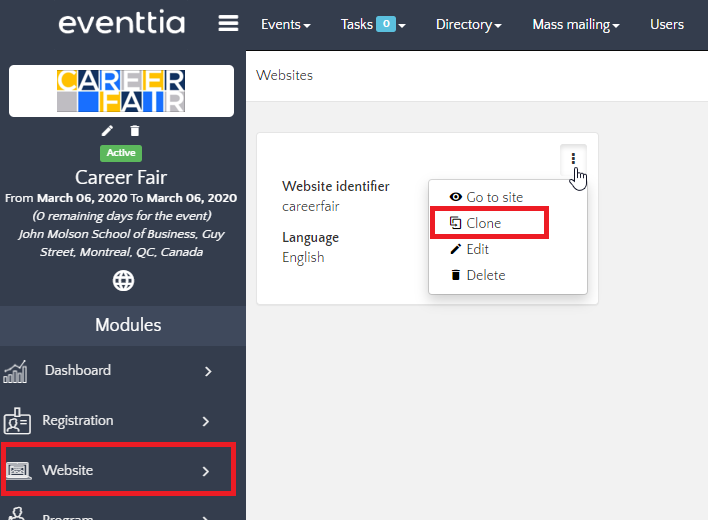Click the Registration badge icon
Image resolution: width=708 pixels, height=520 pixels.
tap(16, 421)
